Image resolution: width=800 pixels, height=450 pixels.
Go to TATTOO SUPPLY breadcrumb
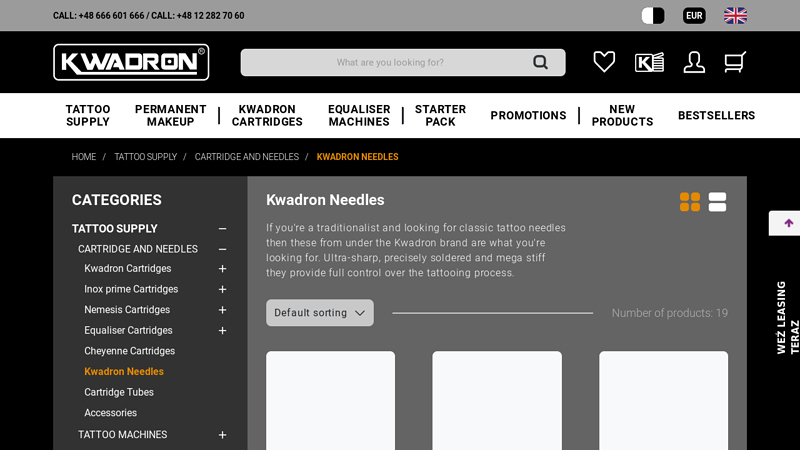point(145,157)
